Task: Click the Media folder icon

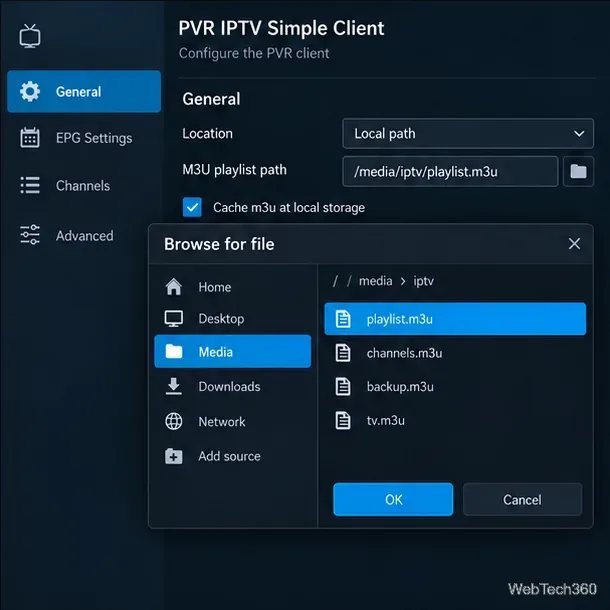Action: [174, 351]
